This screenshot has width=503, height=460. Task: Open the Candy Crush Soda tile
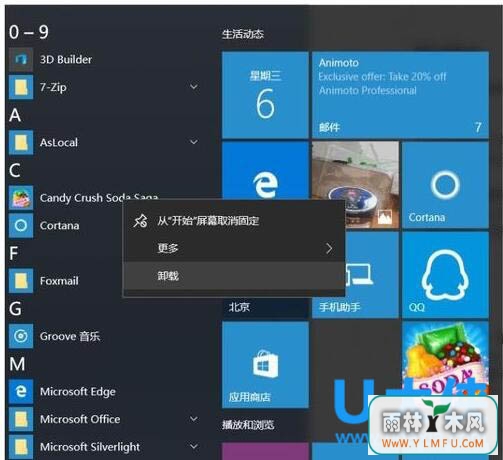coord(445,358)
